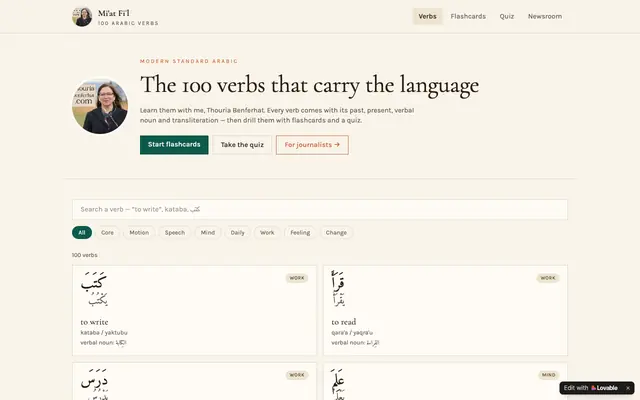640x400 pixels.
Task: Filter verbs by Mind category
Action: click(x=208, y=233)
